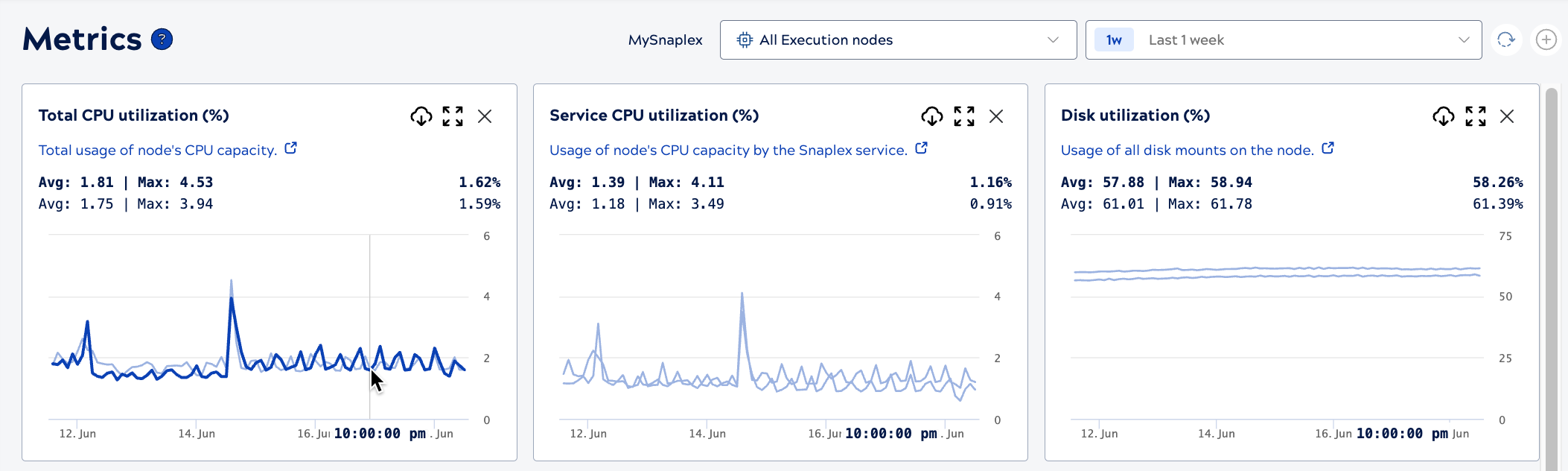Screen dimensions: 1568x471
Task: Open the Last 1 week time range dropdown
Action: click(1283, 39)
